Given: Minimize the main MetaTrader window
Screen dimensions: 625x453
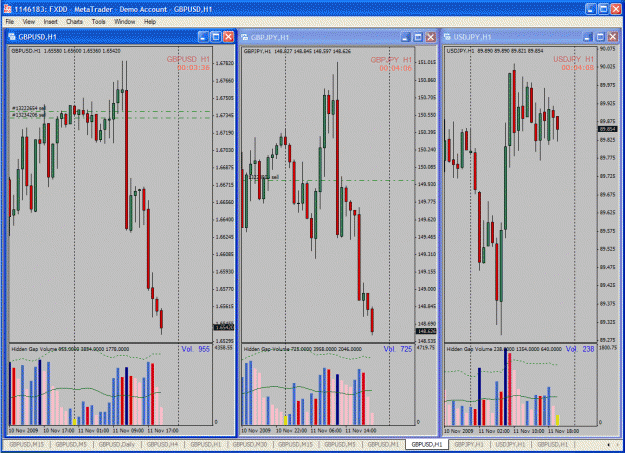Looking at the screenshot, I should (x=591, y=8).
